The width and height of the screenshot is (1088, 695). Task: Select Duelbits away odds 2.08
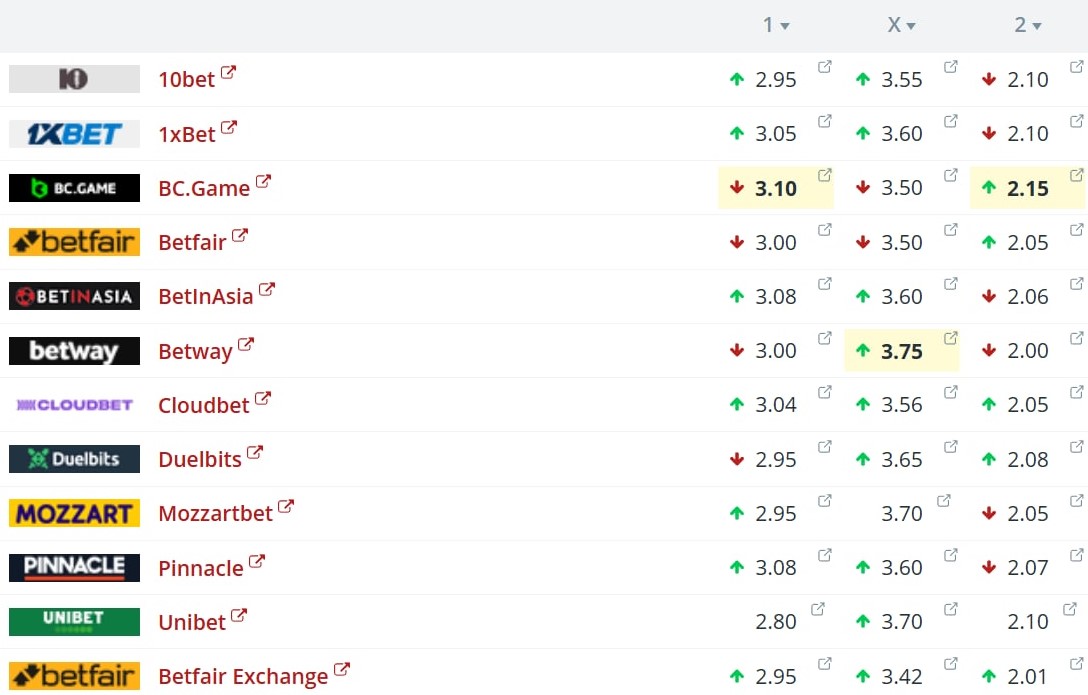tap(1028, 459)
